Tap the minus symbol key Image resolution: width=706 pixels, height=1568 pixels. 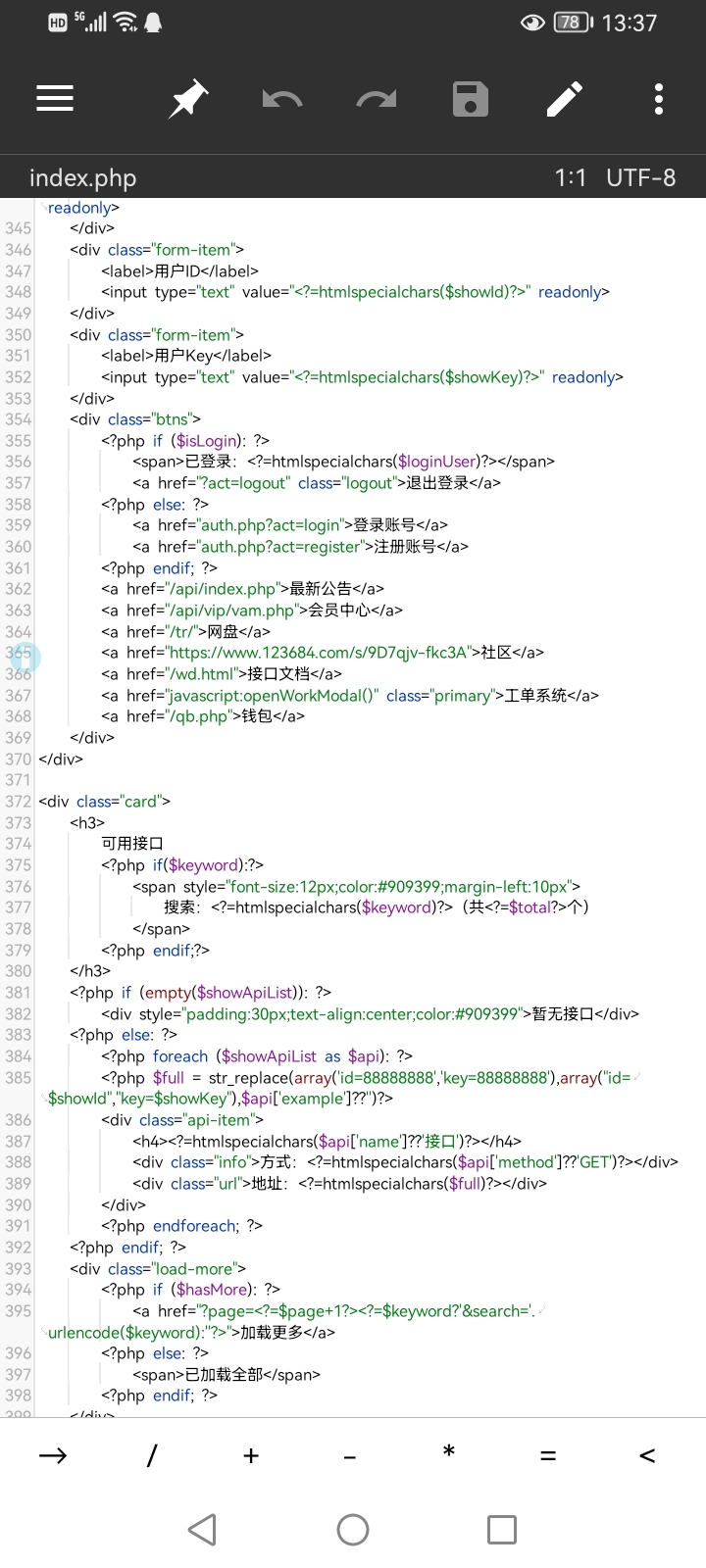tap(350, 1457)
